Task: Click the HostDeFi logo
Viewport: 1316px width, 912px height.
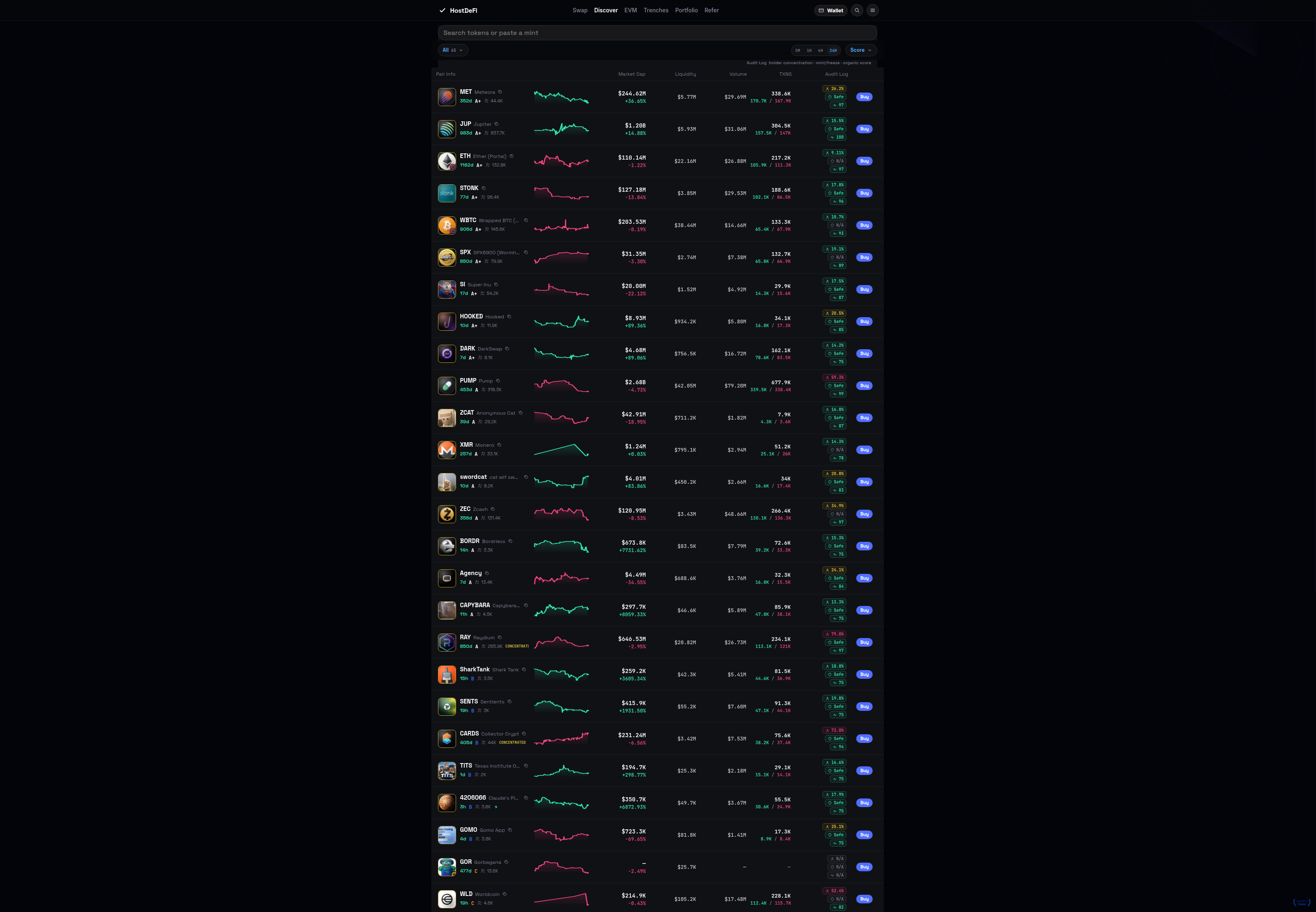Action: click(x=458, y=10)
